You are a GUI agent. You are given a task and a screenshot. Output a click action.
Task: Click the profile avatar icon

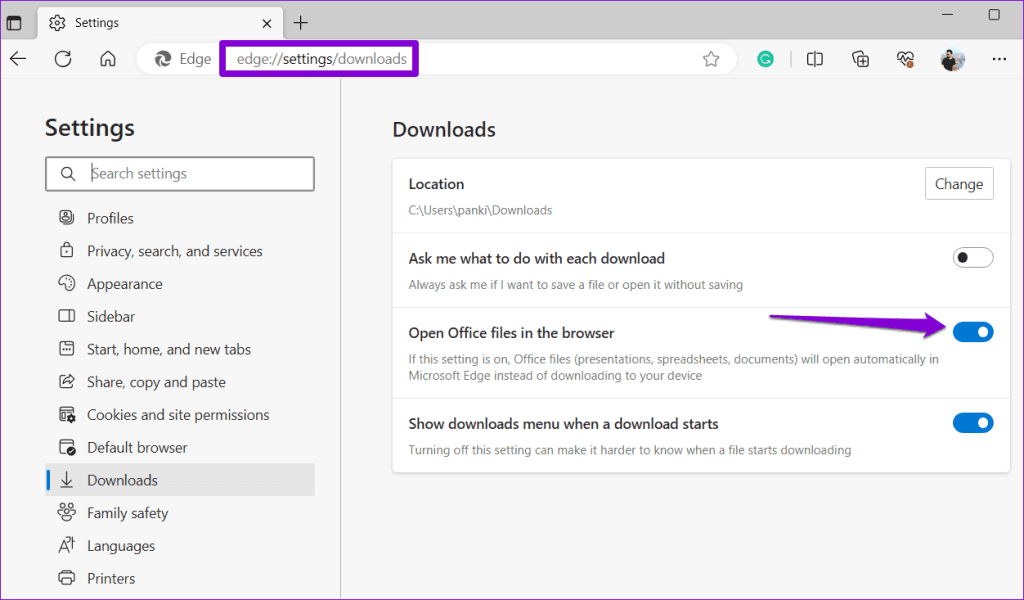(952, 59)
